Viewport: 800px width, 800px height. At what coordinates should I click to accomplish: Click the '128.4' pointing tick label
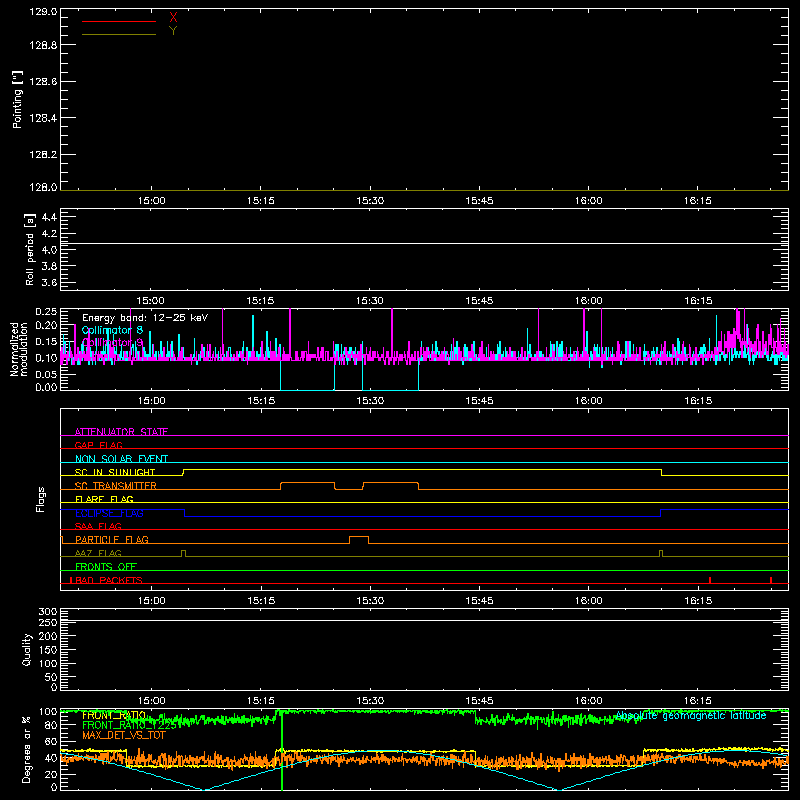click(x=43, y=118)
